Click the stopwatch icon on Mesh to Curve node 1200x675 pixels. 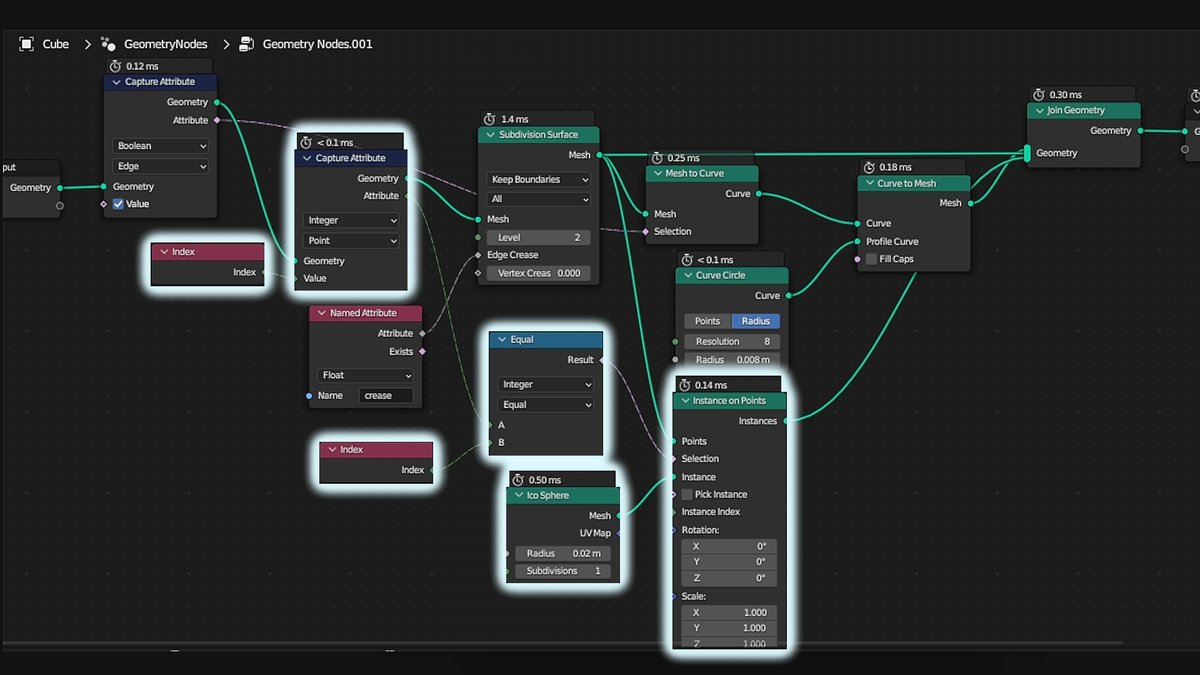coord(655,157)
